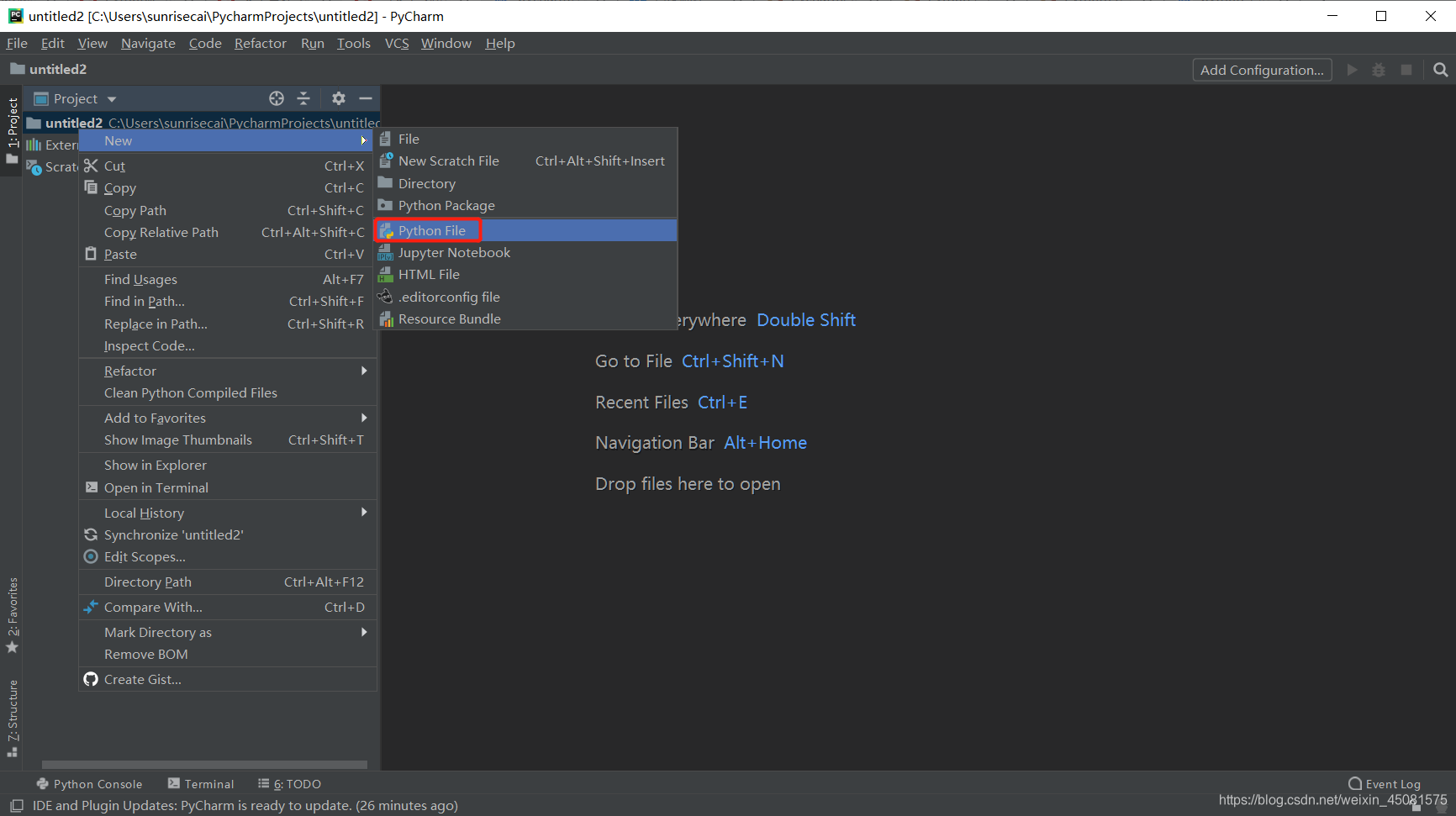Screen dimensions: 1456x816
Task: Click the Run play button
Action: click(1352, 70)
